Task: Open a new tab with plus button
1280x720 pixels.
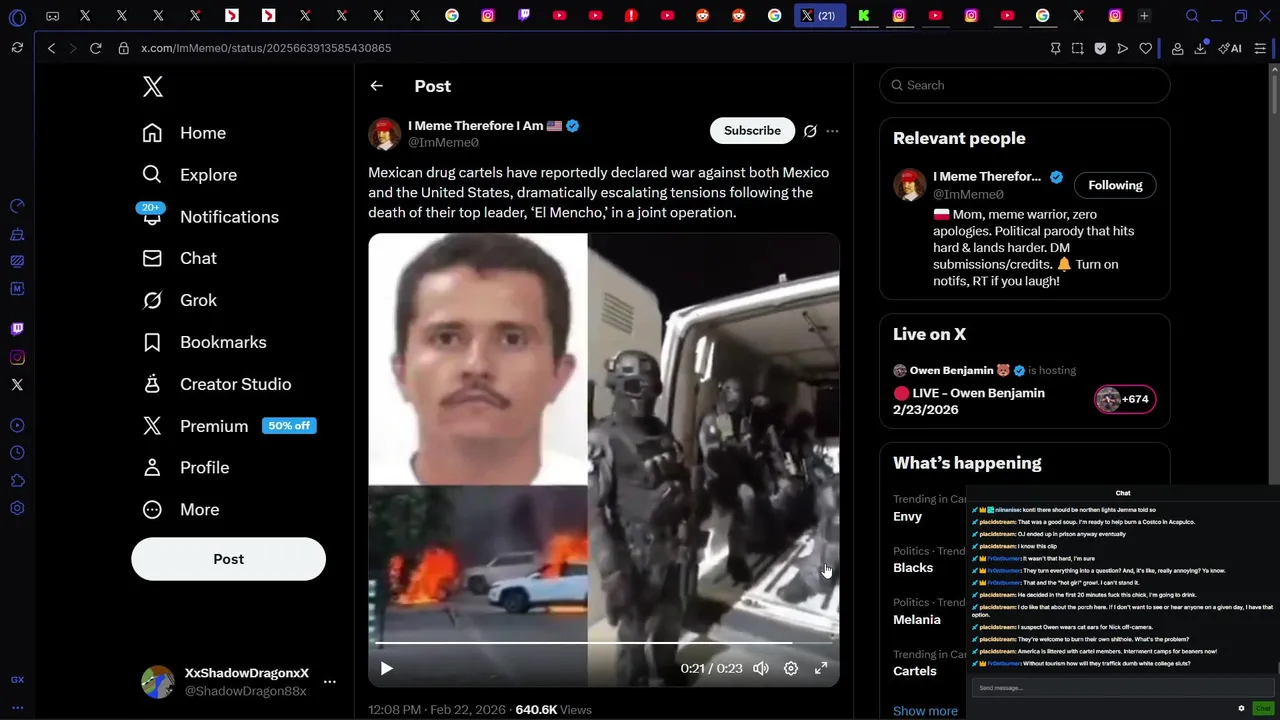Action: coord(1144,16)
